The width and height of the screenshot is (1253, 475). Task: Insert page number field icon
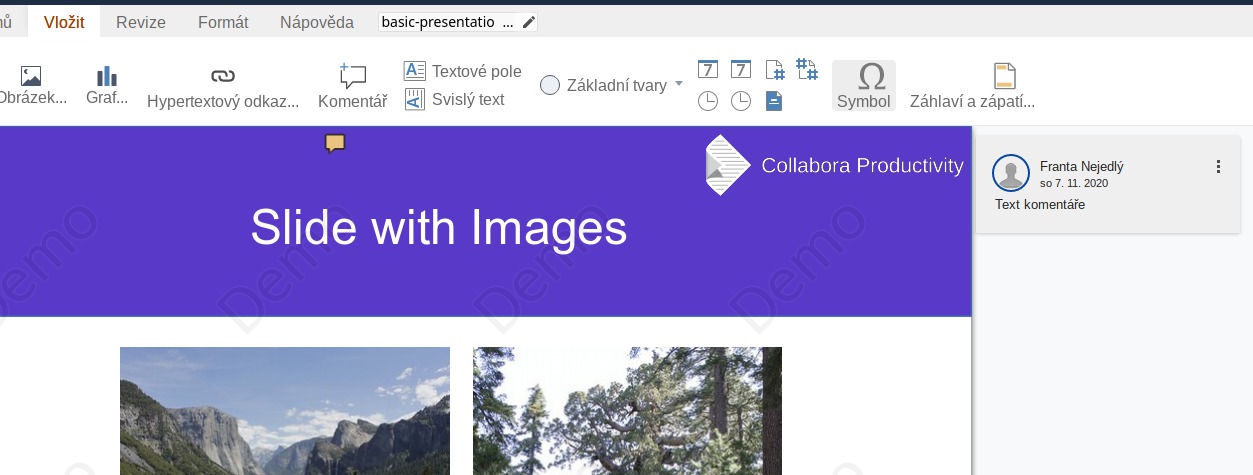tap(774, 70)
